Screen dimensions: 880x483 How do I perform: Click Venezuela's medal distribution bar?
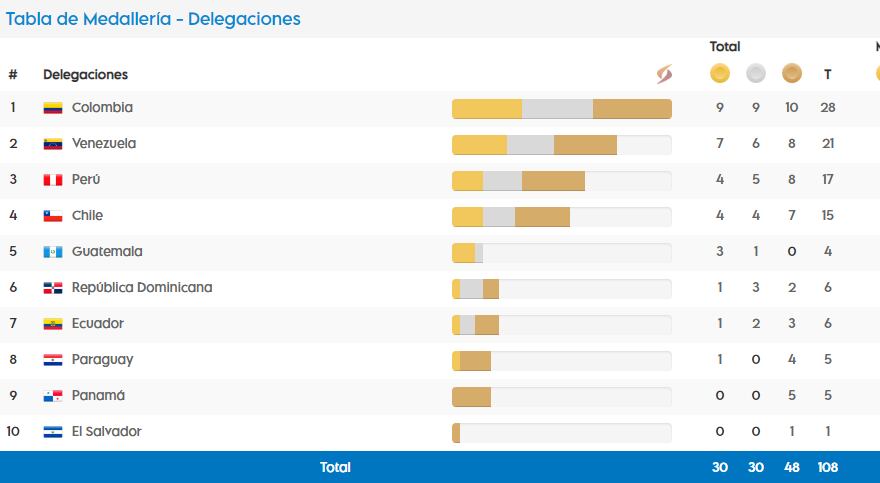click(x=561, y=145)
